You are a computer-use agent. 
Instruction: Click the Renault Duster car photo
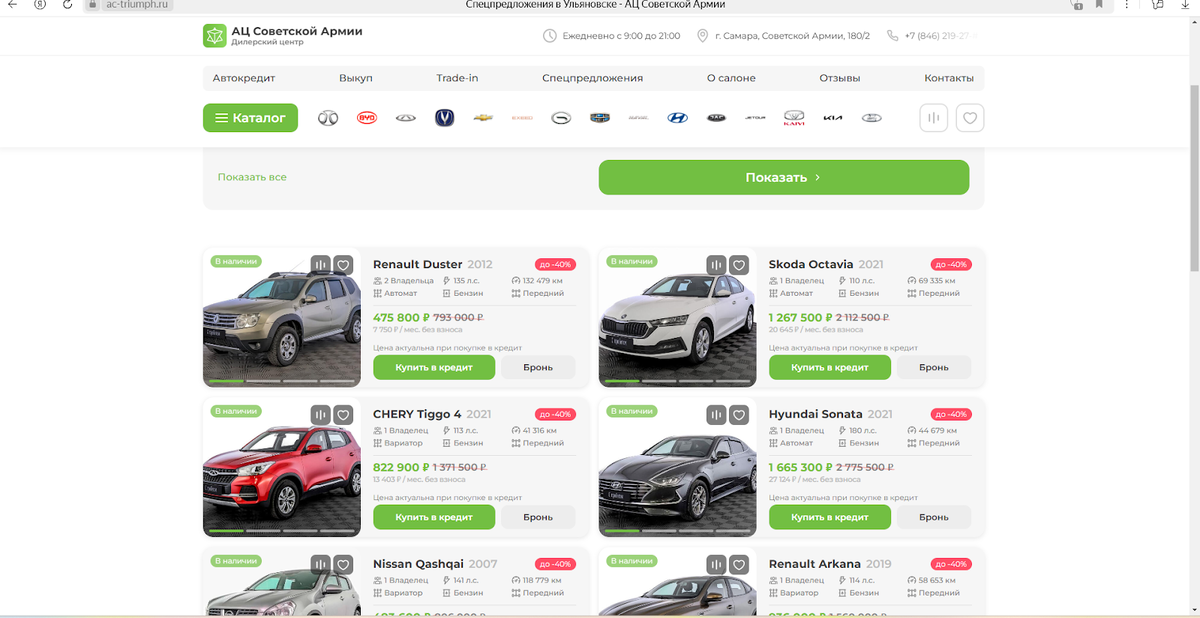[x=281, y=318]
